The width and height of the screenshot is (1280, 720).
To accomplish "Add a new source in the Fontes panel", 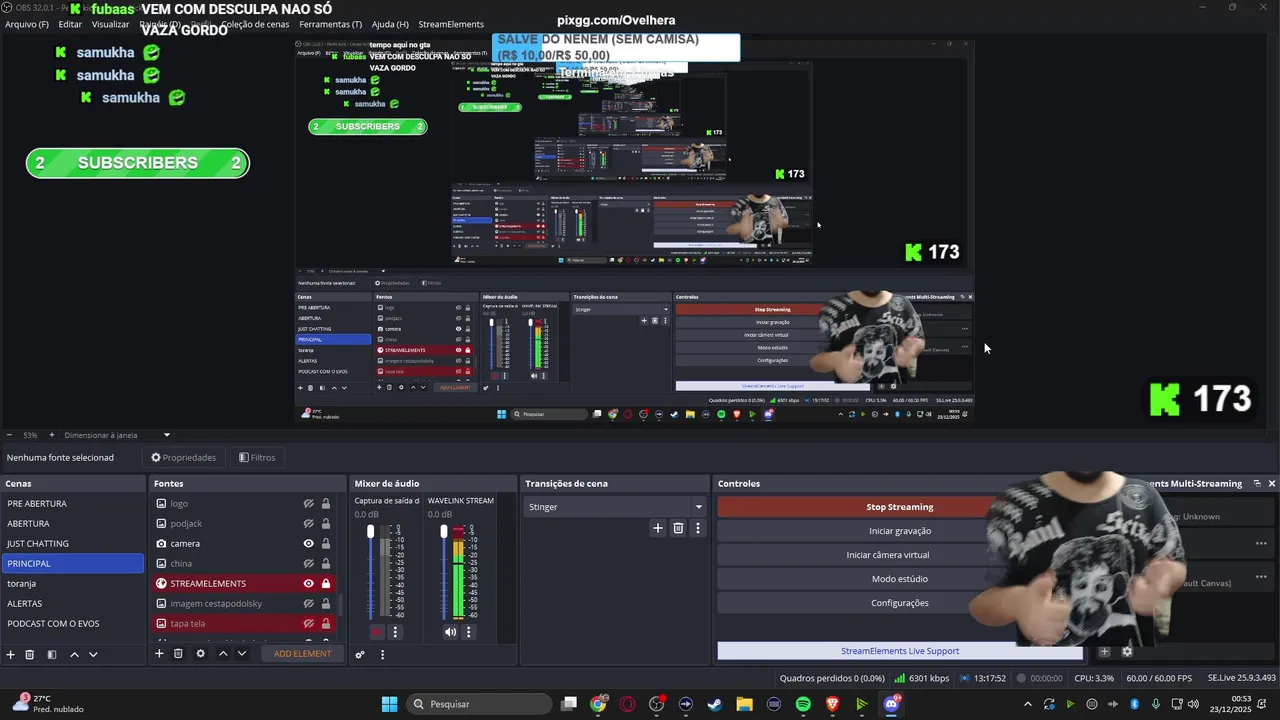I will [x=159, y=653].
